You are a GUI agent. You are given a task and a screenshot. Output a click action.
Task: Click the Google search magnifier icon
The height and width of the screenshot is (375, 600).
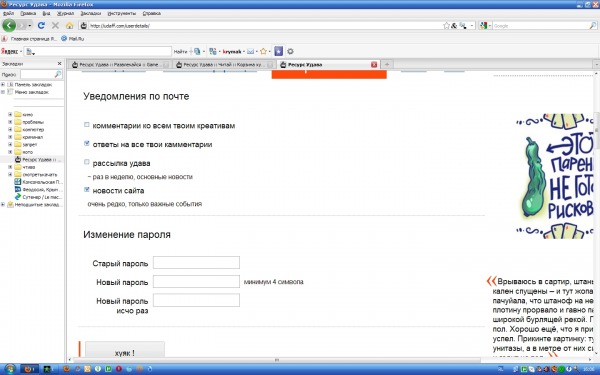(x=592, y=26)
